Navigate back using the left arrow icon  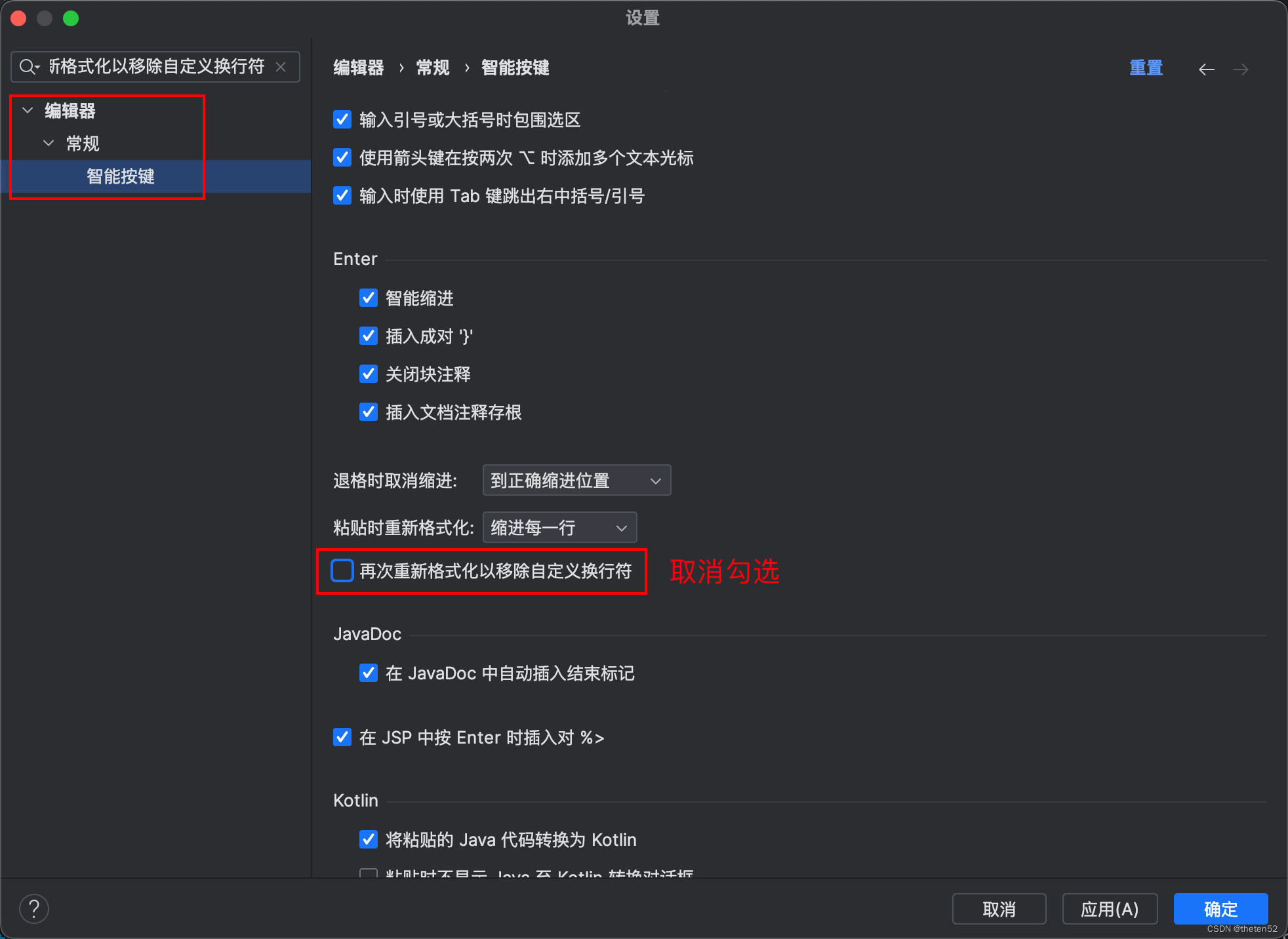coord(1207,69)
